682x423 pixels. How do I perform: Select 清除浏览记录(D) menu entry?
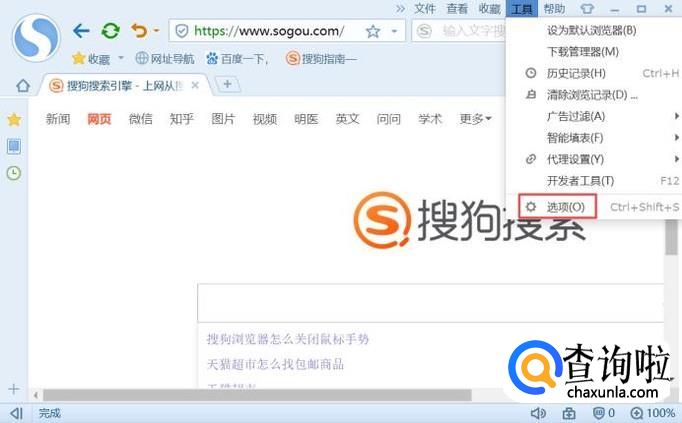(x=592, y=95)
